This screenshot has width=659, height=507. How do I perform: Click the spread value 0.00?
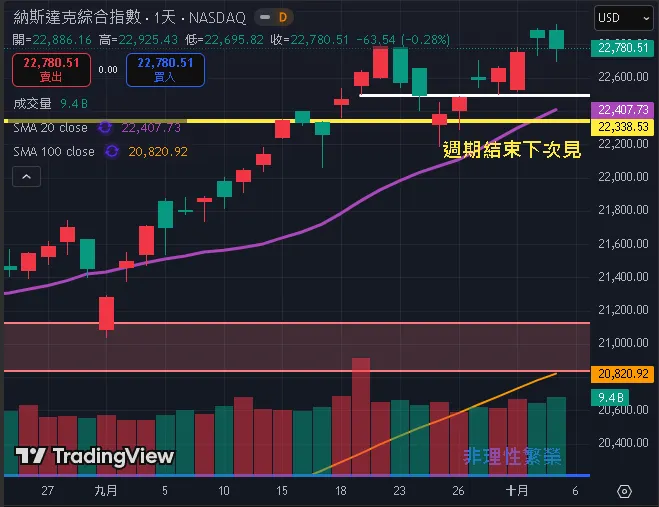[108, 70]
